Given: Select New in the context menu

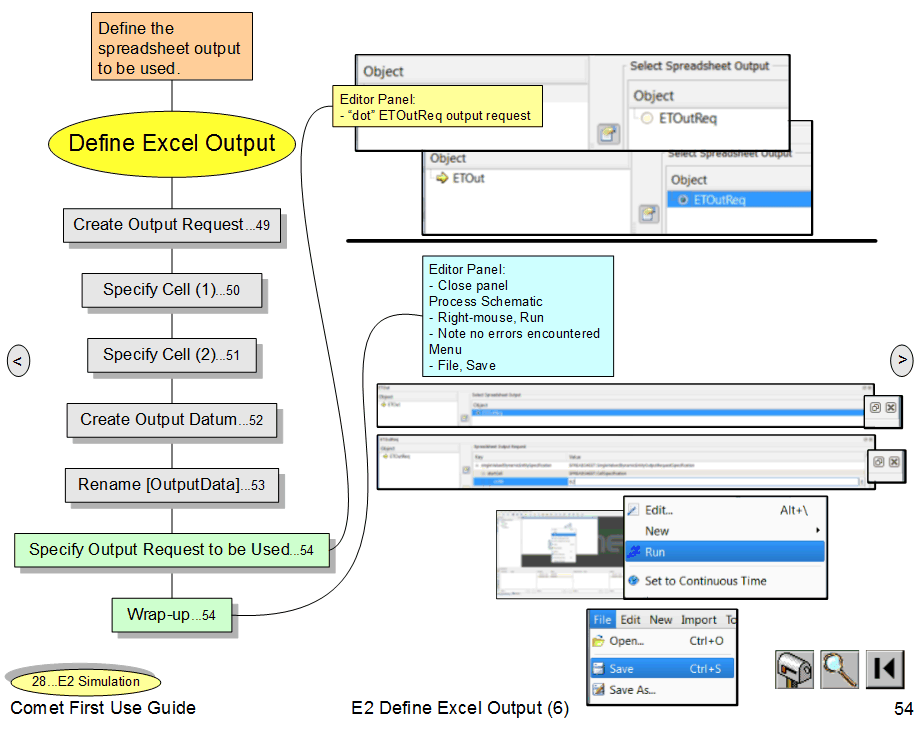Looking at the screenshot, I should tap(725, 531).
